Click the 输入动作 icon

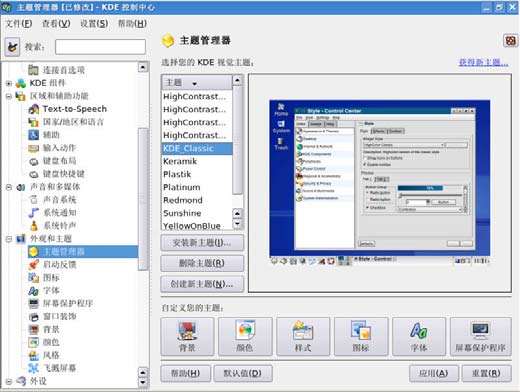33,148
